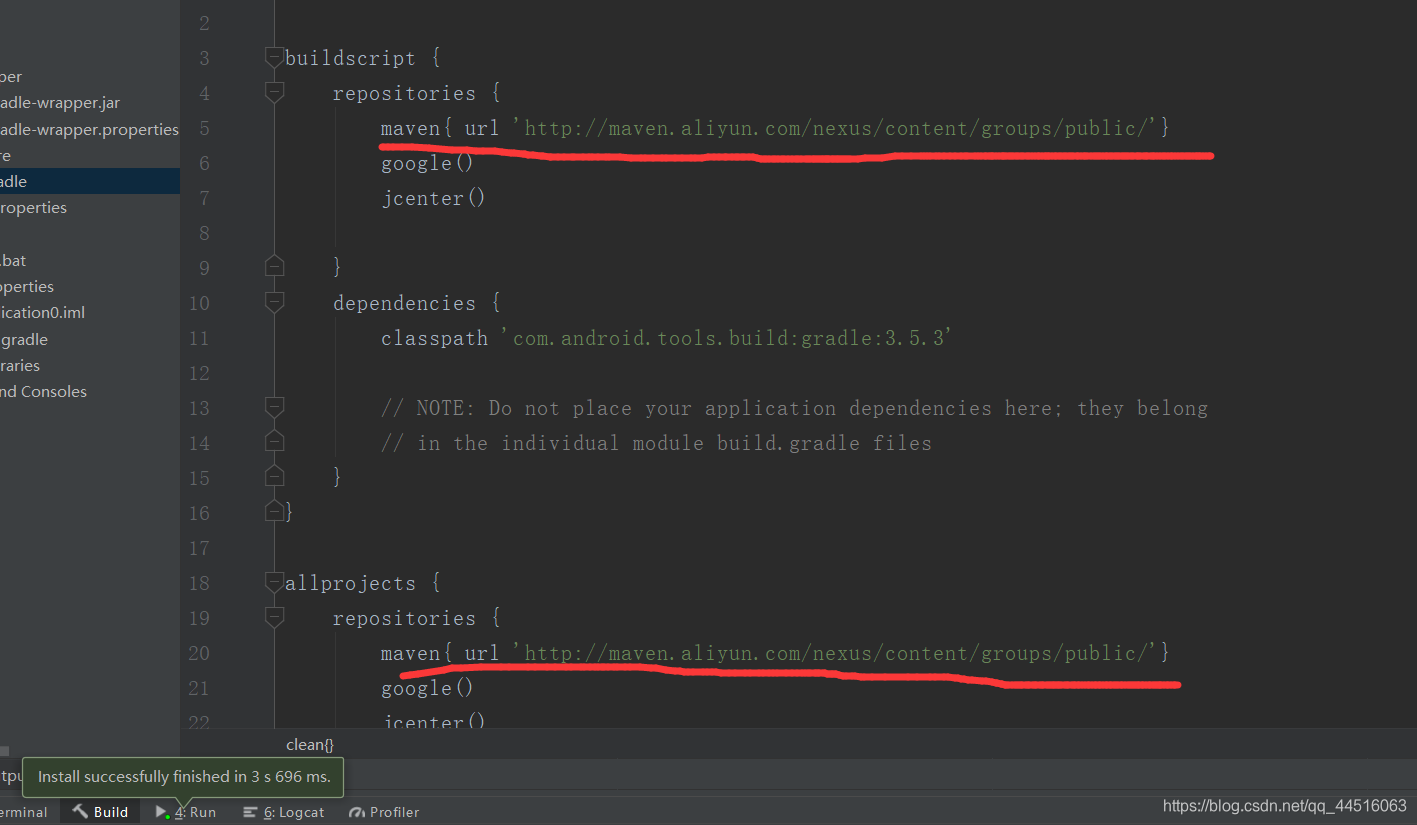1417x825 pixels.
Task: Click line number 20 in gutter
Action: point(199,653)
